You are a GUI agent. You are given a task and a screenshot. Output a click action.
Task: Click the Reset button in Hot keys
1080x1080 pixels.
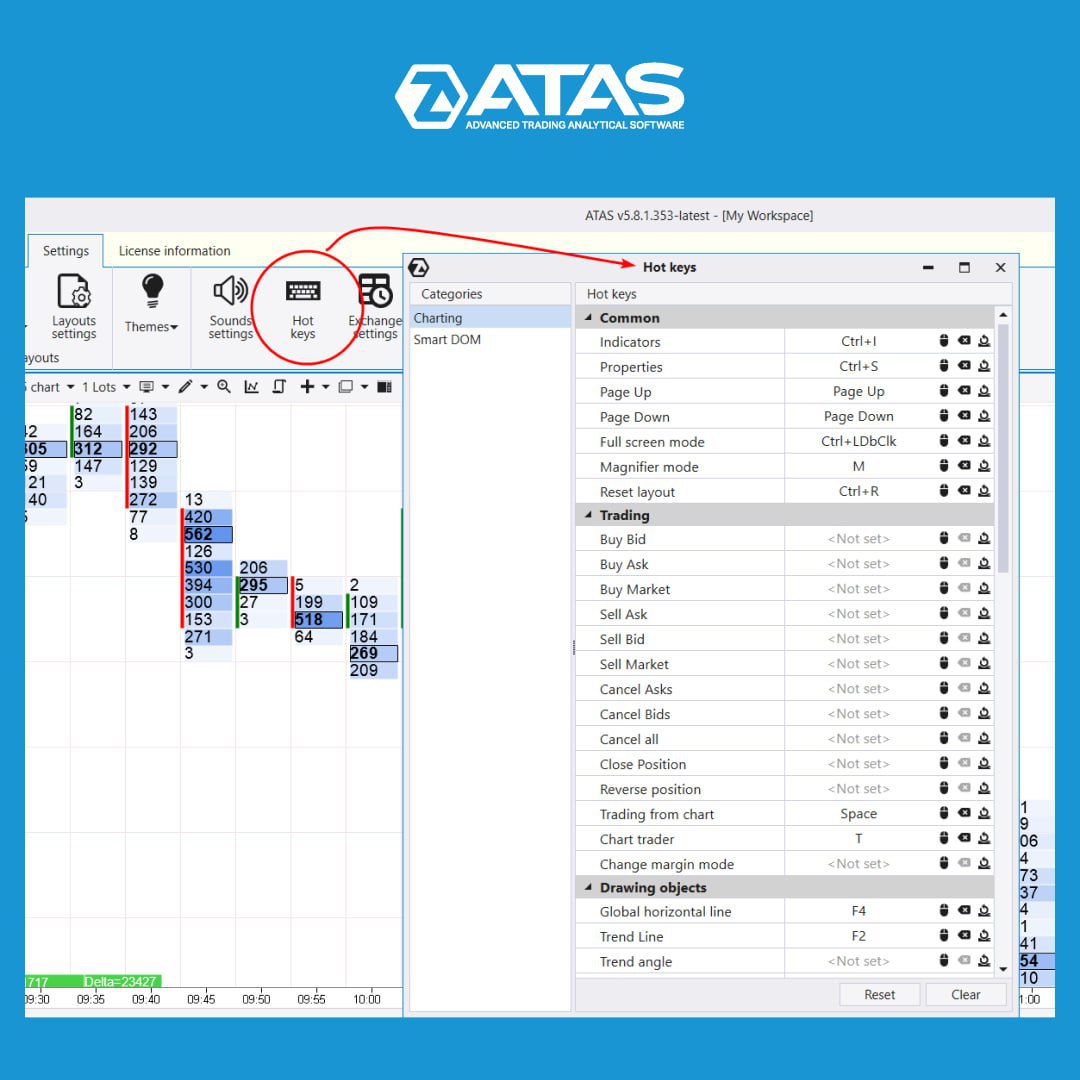tap(880, 995)
